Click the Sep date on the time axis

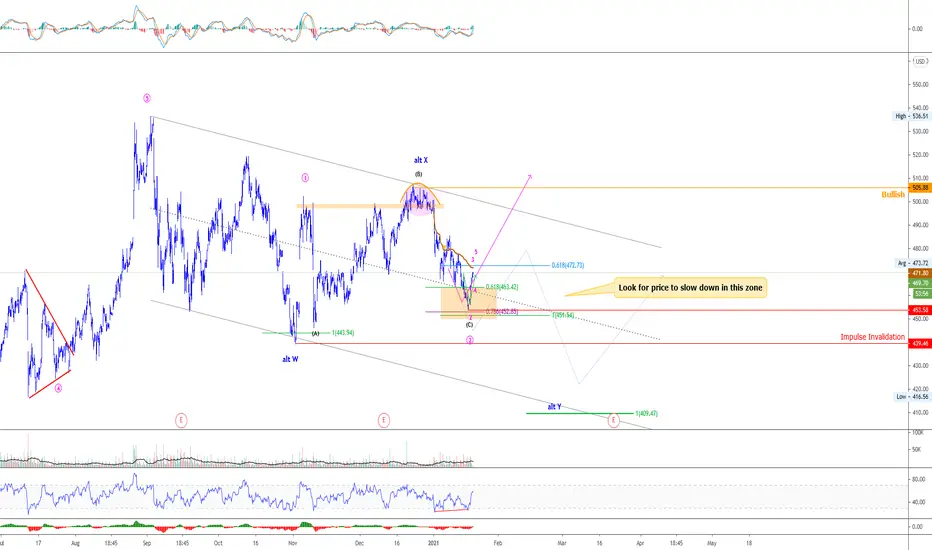tap(147, 543)
